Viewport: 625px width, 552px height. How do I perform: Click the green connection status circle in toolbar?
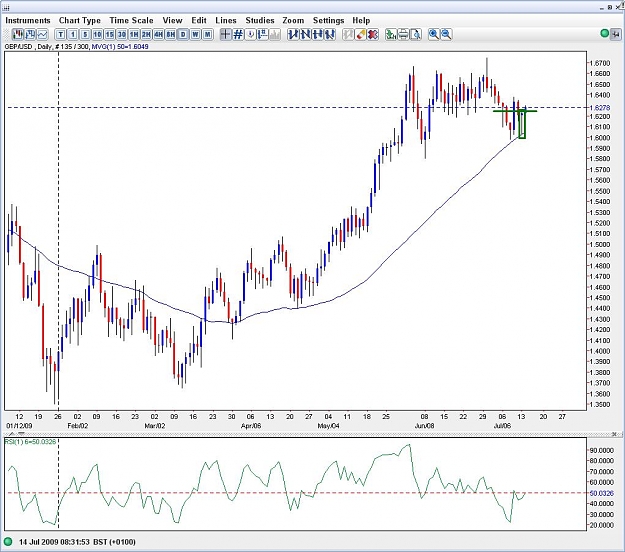tap(605, 33)
